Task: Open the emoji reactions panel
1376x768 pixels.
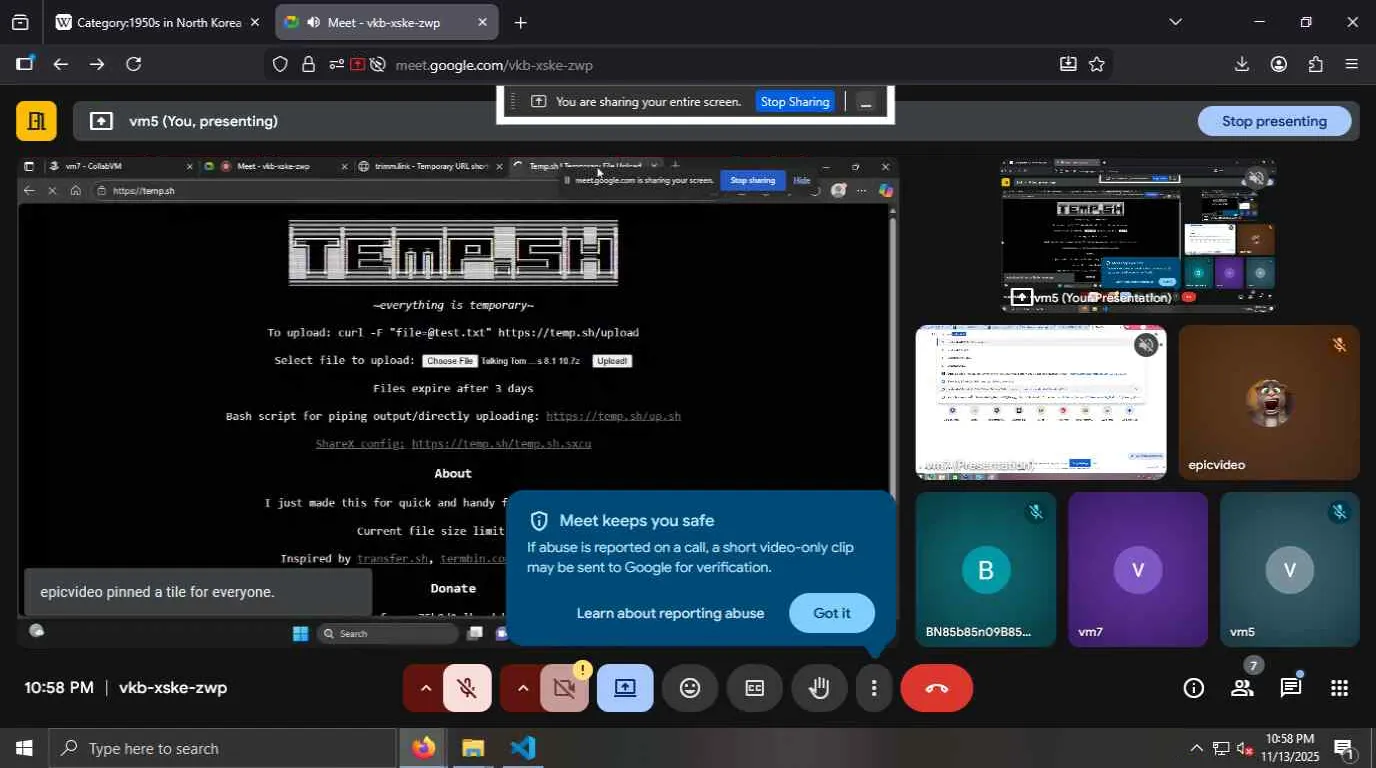Action: [x=690, y=688]
